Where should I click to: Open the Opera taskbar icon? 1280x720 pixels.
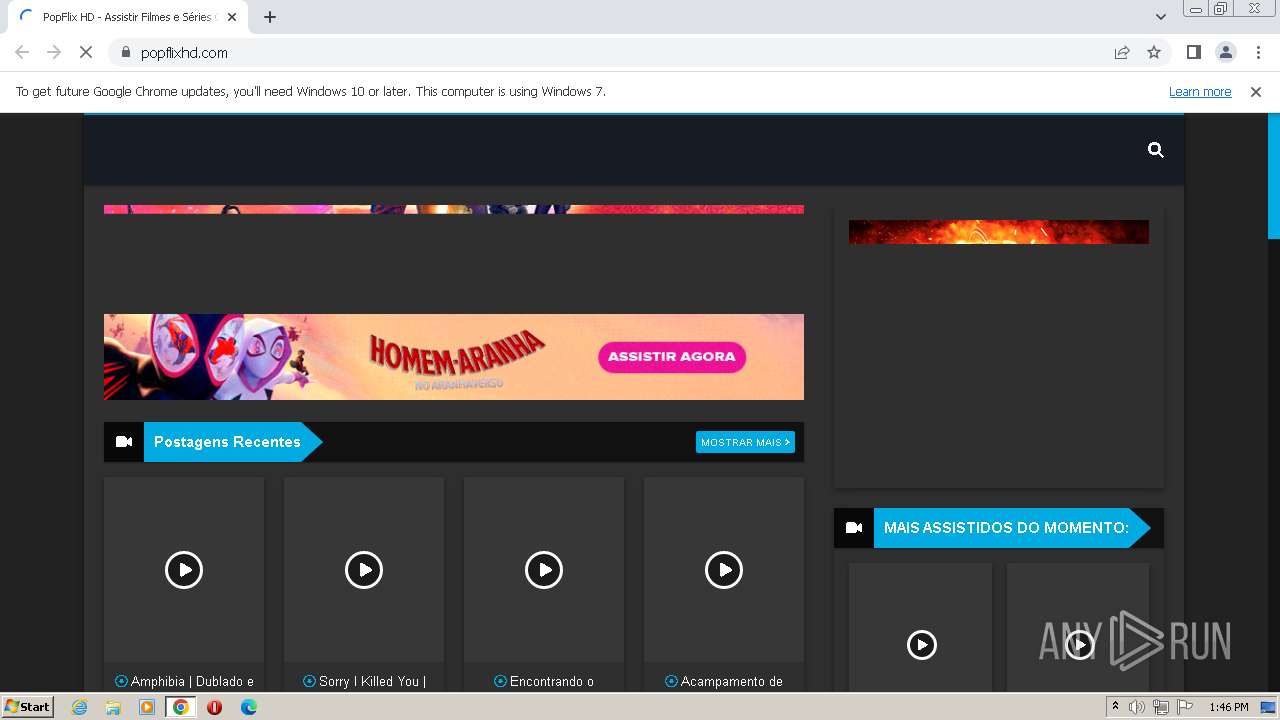click(214, 707)
